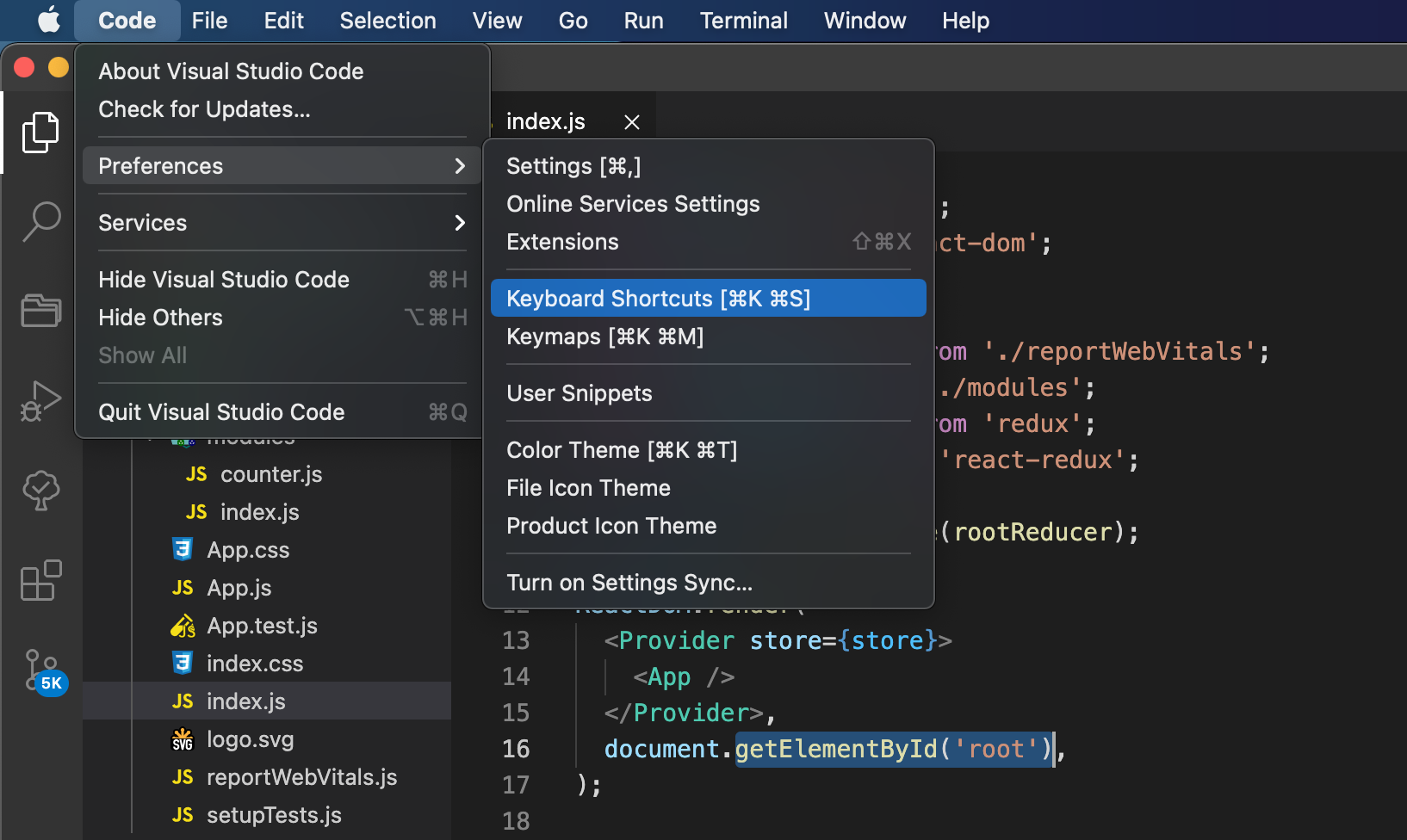The image size is (1407, 840).
Task: Select Turn on Settings Sync...
Action: pyautogui.click(x=709, y=583)
